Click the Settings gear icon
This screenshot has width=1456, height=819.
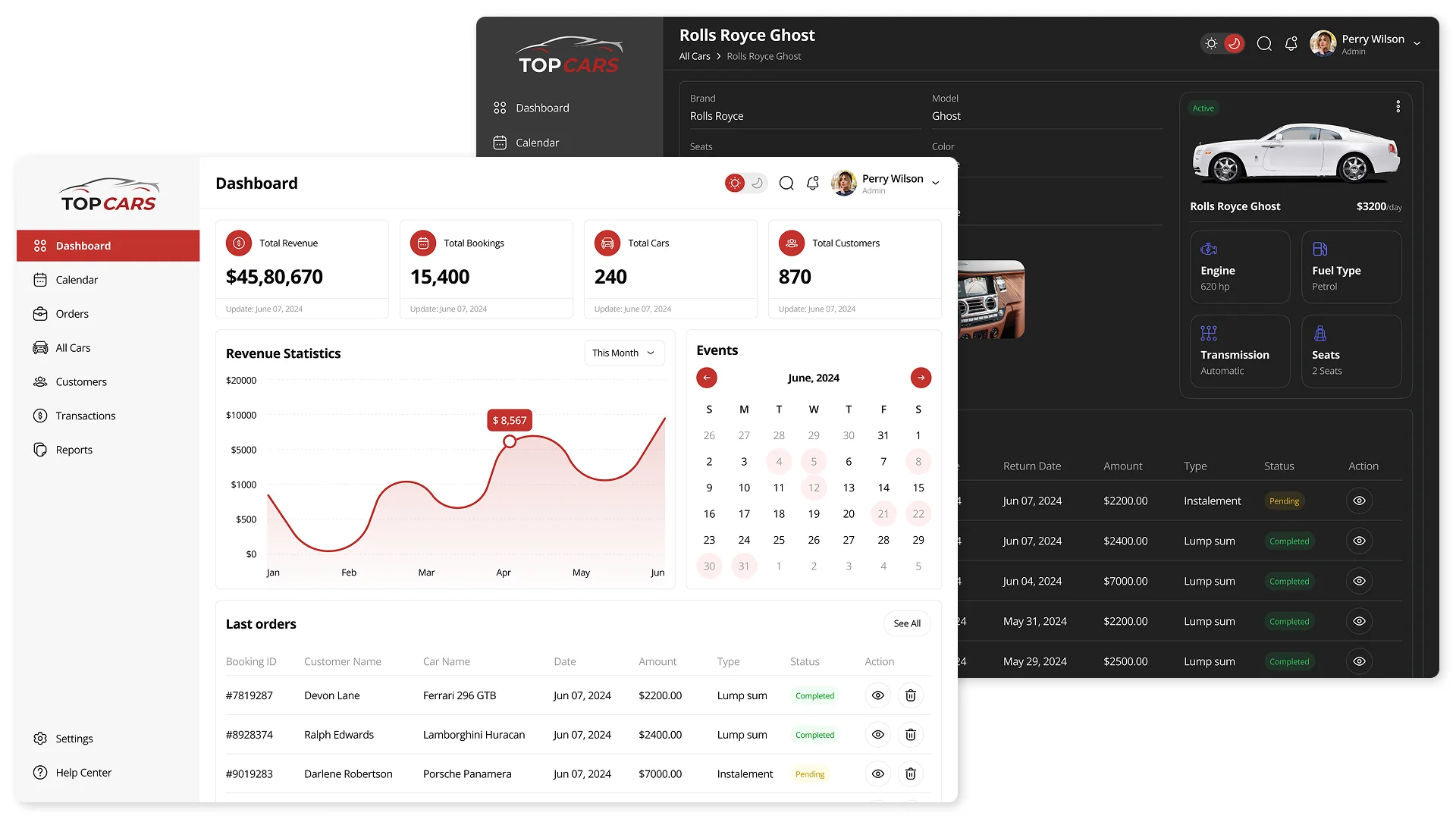click(x=40, y=739)
